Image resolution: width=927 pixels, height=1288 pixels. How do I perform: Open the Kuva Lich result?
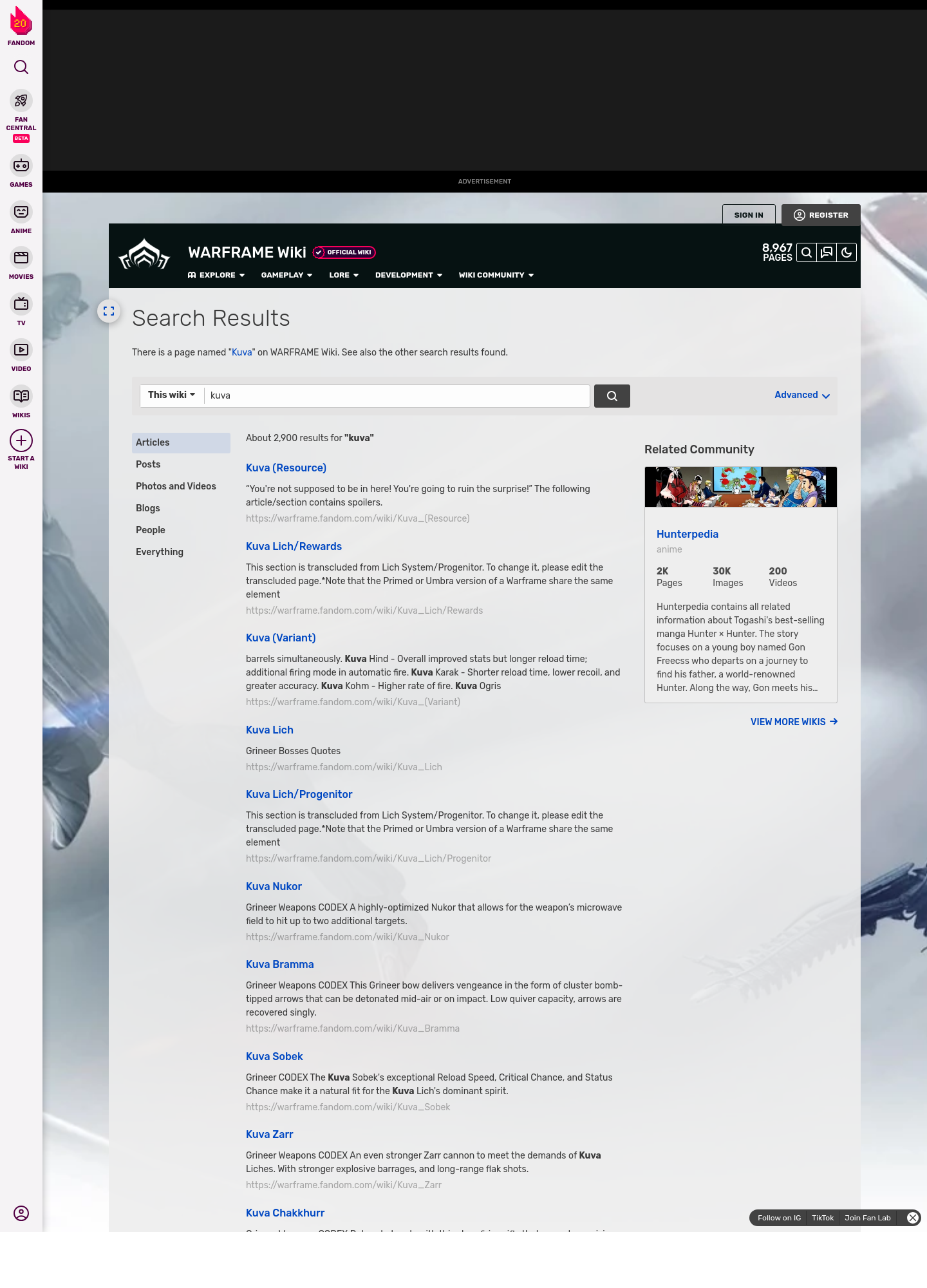coord(270,730)
